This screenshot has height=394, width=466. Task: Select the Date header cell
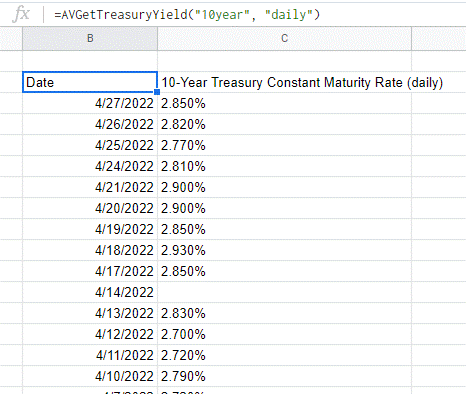coord(90,82)
